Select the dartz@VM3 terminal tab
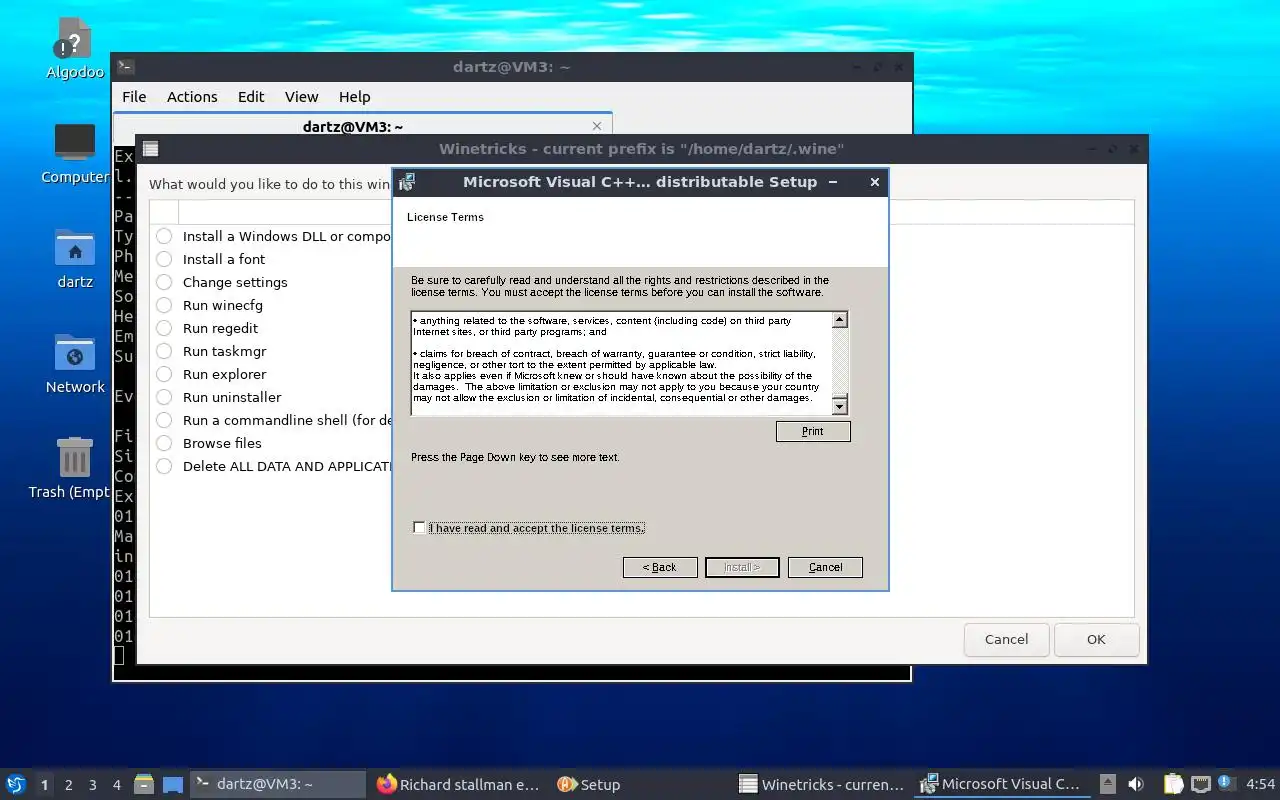The height and width of the screenshot is (800, 1280). click(353, 126)
